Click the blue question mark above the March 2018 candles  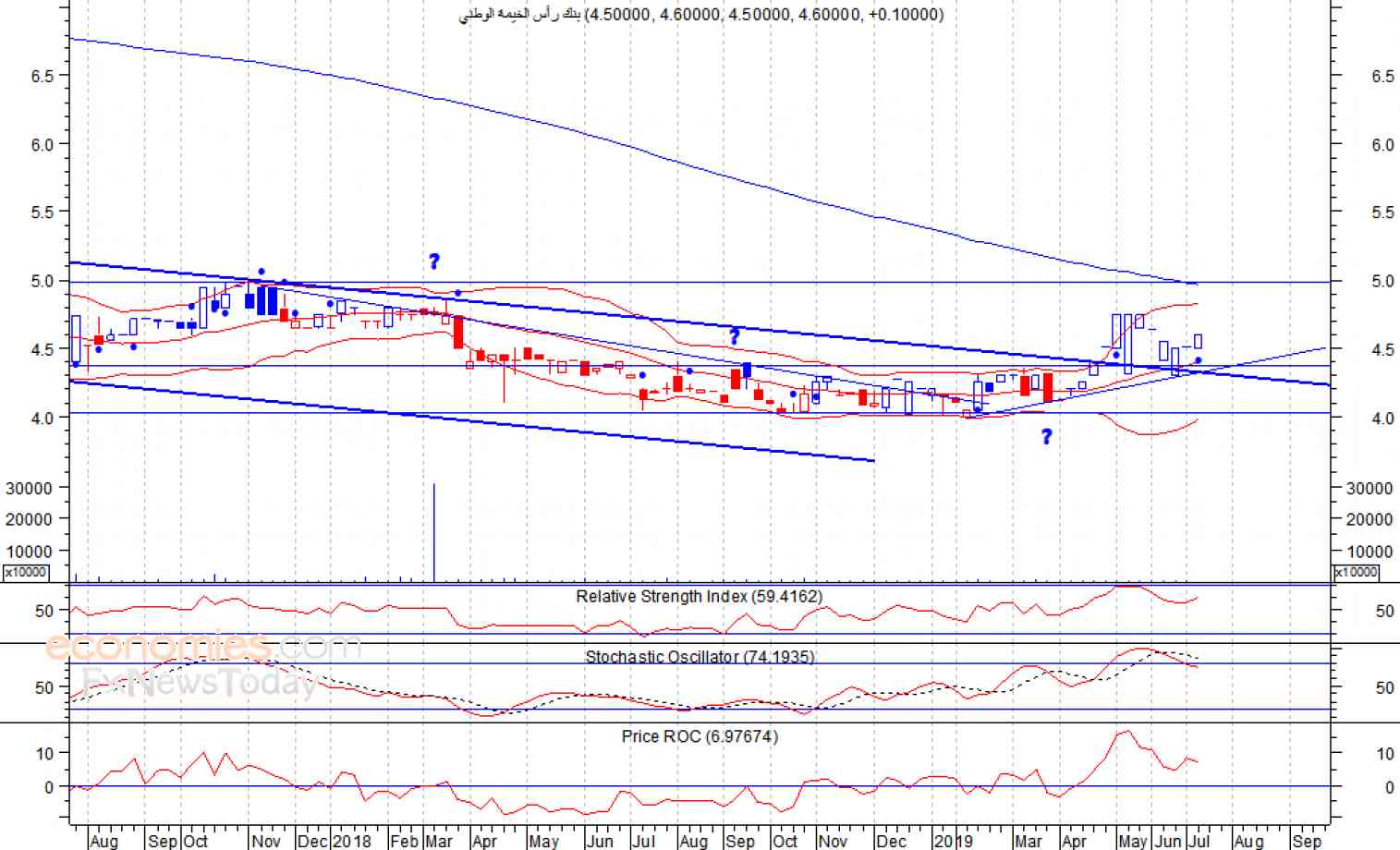tap(434, 261)
